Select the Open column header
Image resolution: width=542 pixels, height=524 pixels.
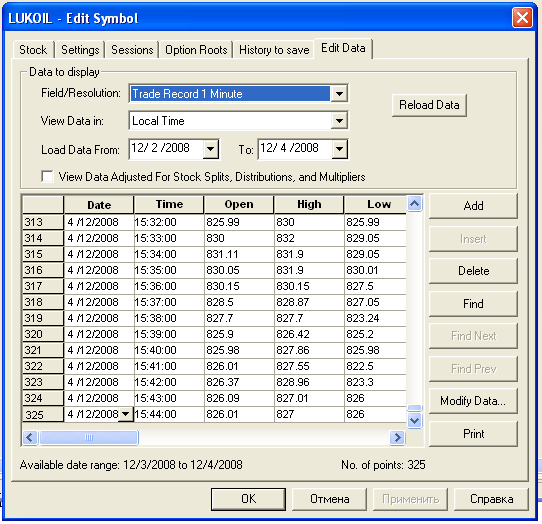(x=239, y=205)
